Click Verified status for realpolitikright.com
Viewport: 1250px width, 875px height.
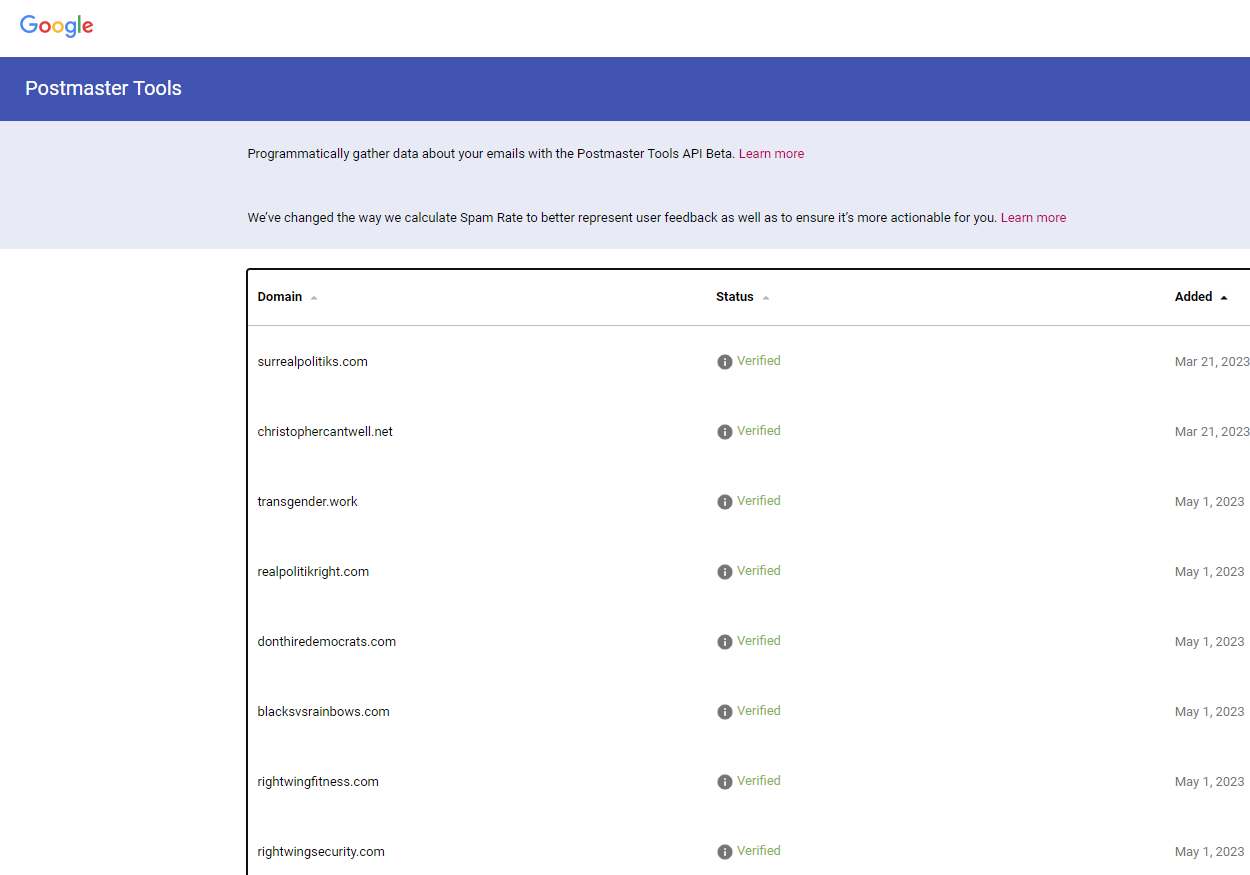tap(759, 571)
